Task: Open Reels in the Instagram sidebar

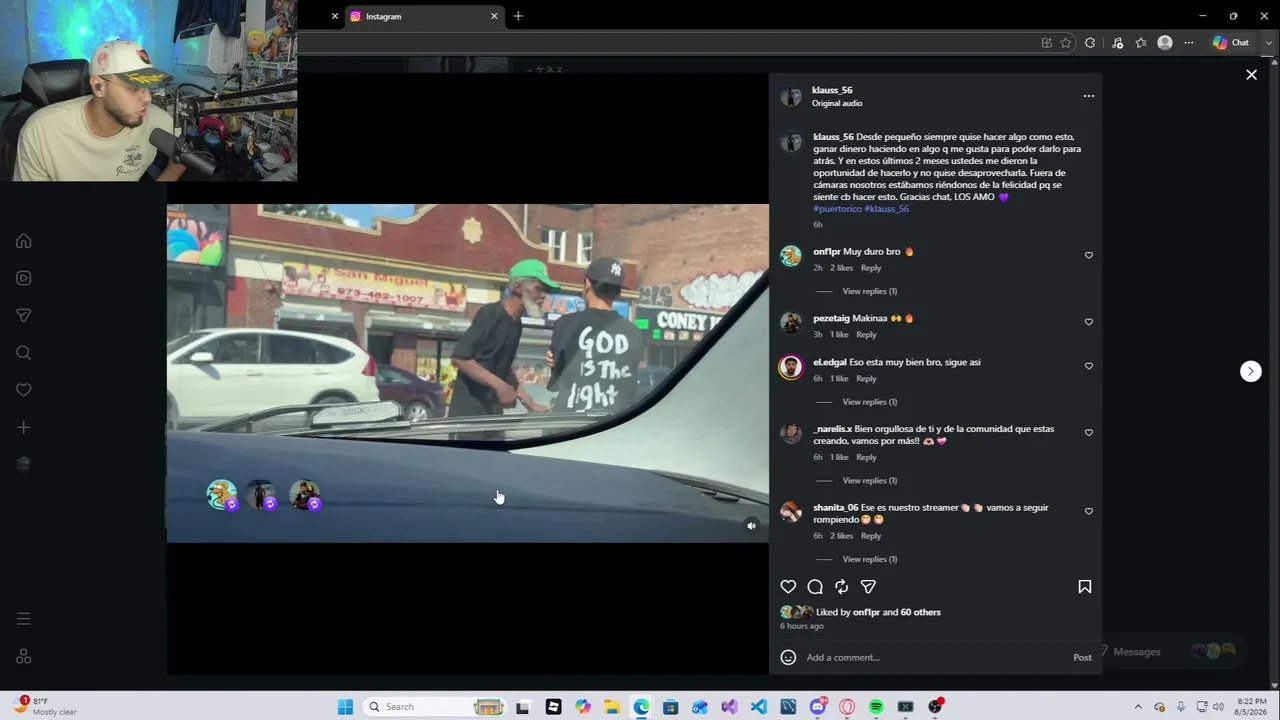Action: pos(24,278)
